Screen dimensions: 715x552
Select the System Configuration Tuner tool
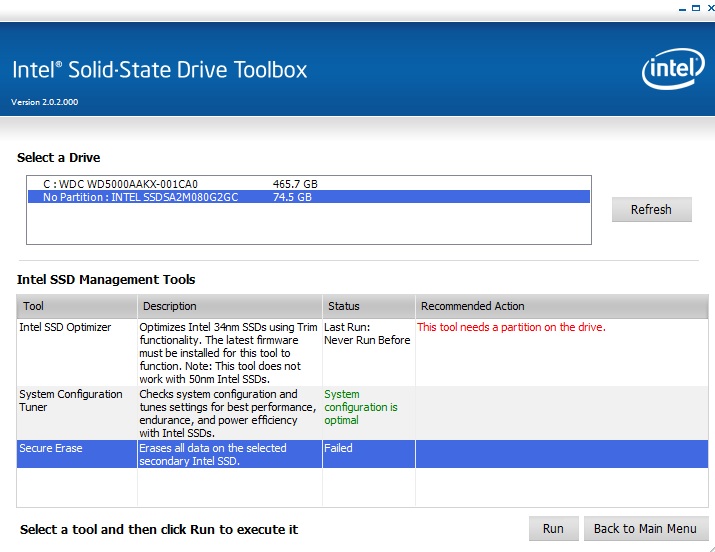(x=362, y=413)
